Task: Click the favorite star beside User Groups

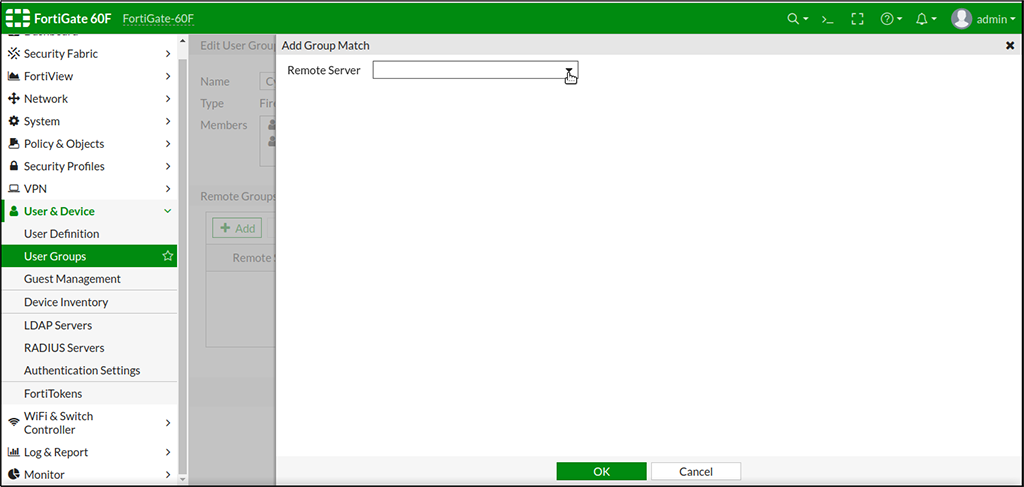Action: coord(168,257)
